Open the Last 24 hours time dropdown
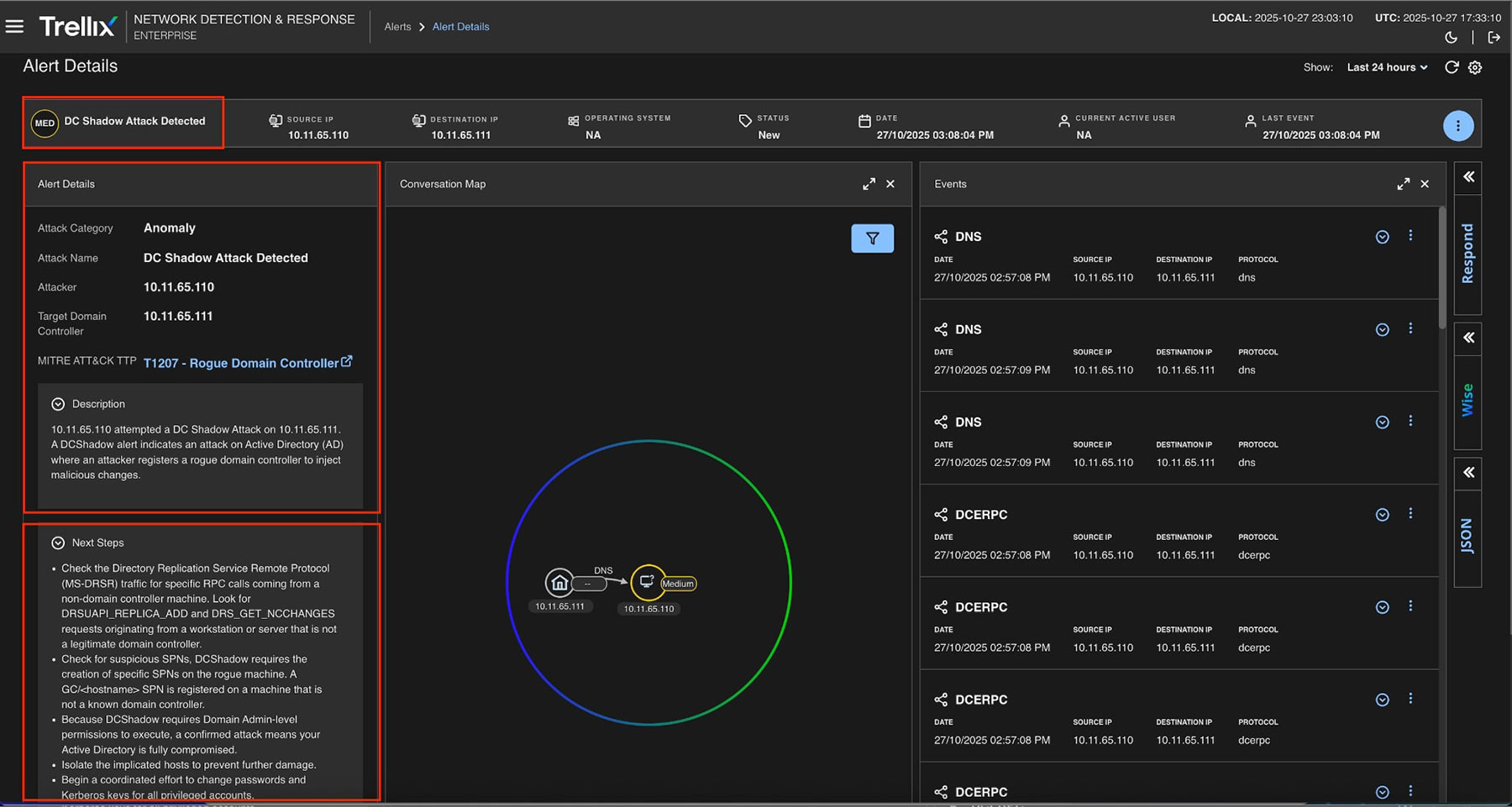Screen dimensions: 1512x807 coord(1387,67)
